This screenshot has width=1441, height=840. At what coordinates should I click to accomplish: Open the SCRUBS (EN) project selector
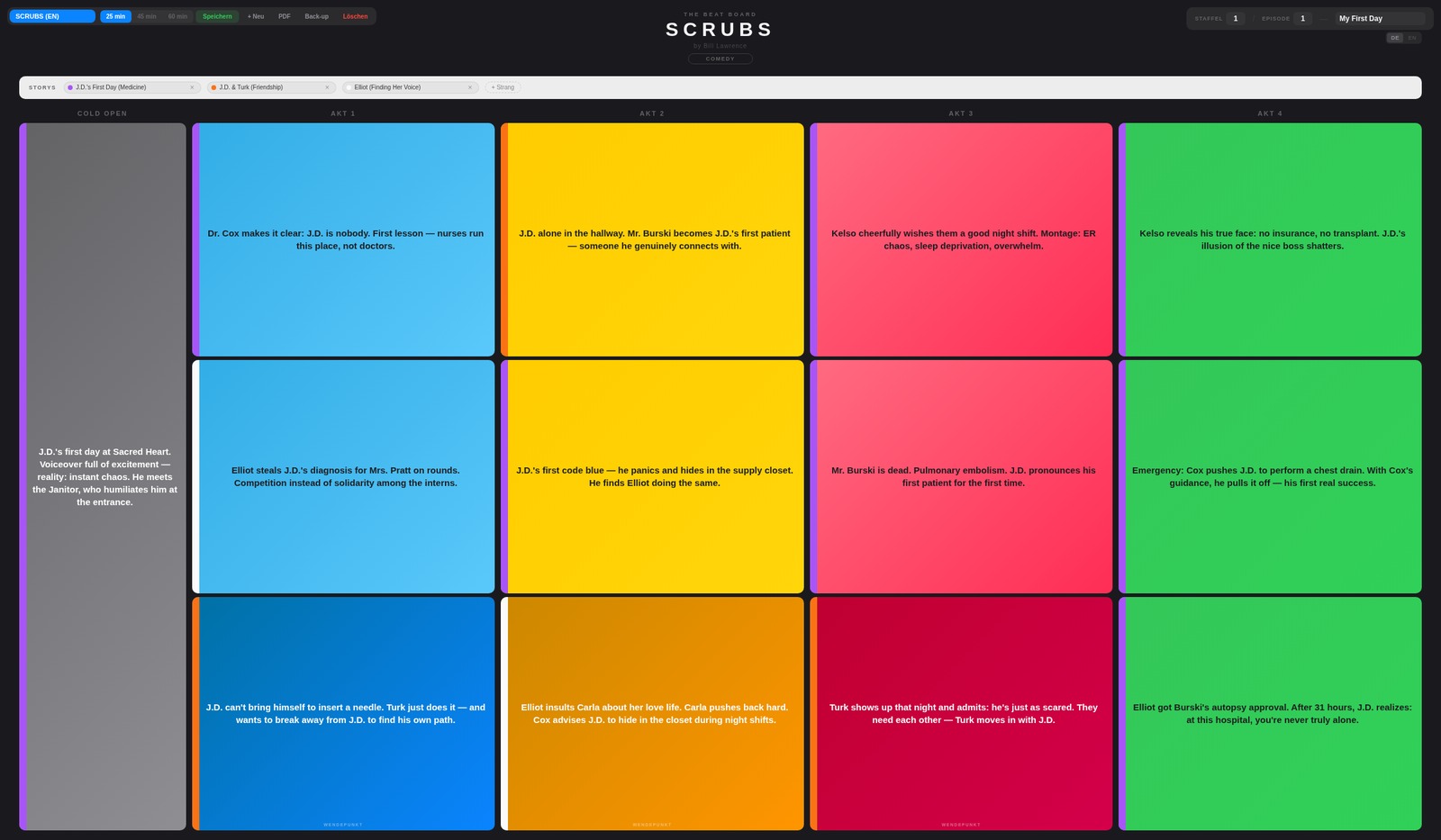click(x=52, y=16)
